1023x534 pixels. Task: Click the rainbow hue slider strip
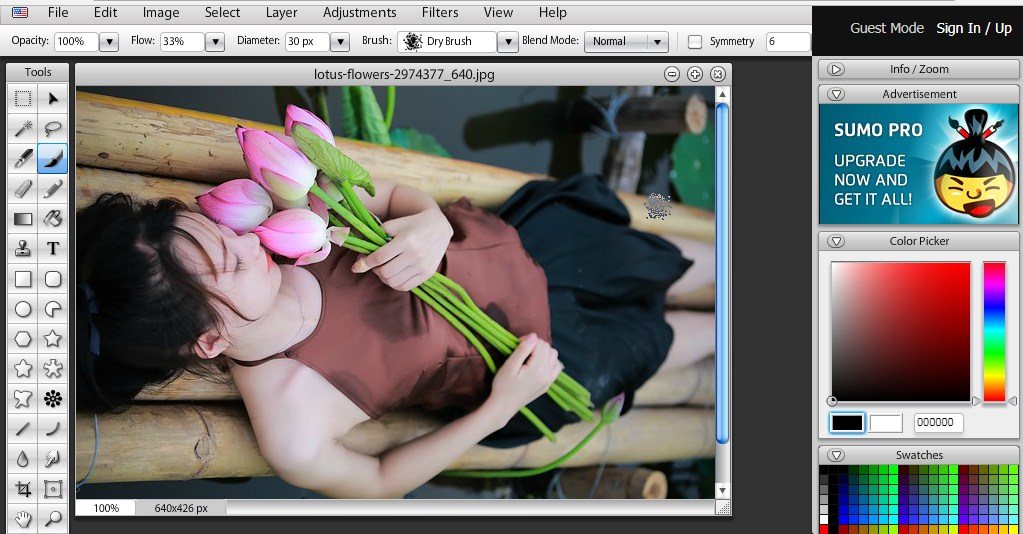994,331
